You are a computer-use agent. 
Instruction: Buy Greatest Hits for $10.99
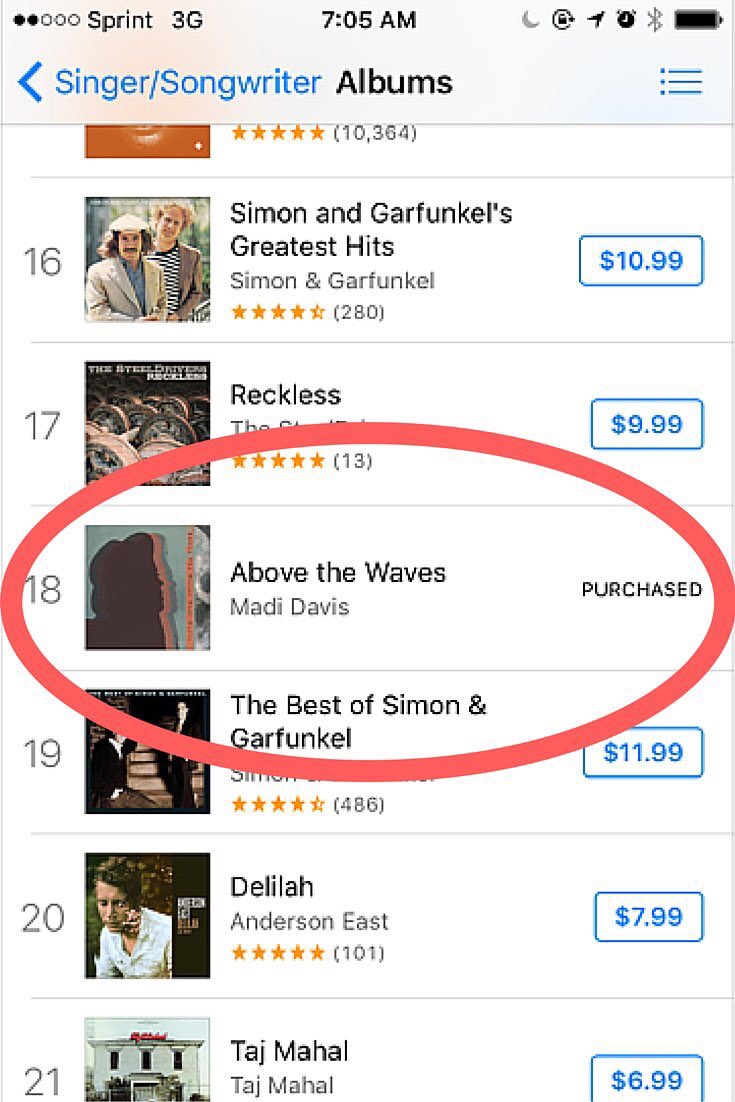[x=641, y=261]
